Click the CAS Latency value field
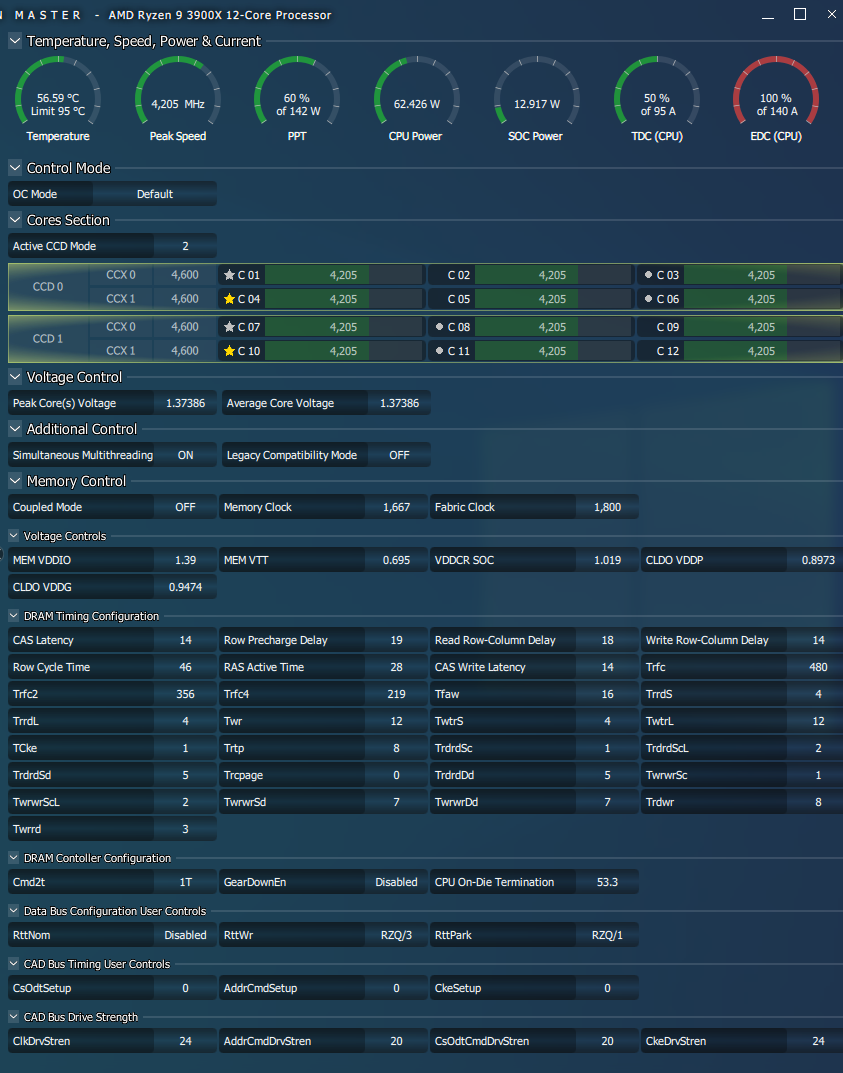Viewport: 843px width, 1073px height. pos(185,640)
